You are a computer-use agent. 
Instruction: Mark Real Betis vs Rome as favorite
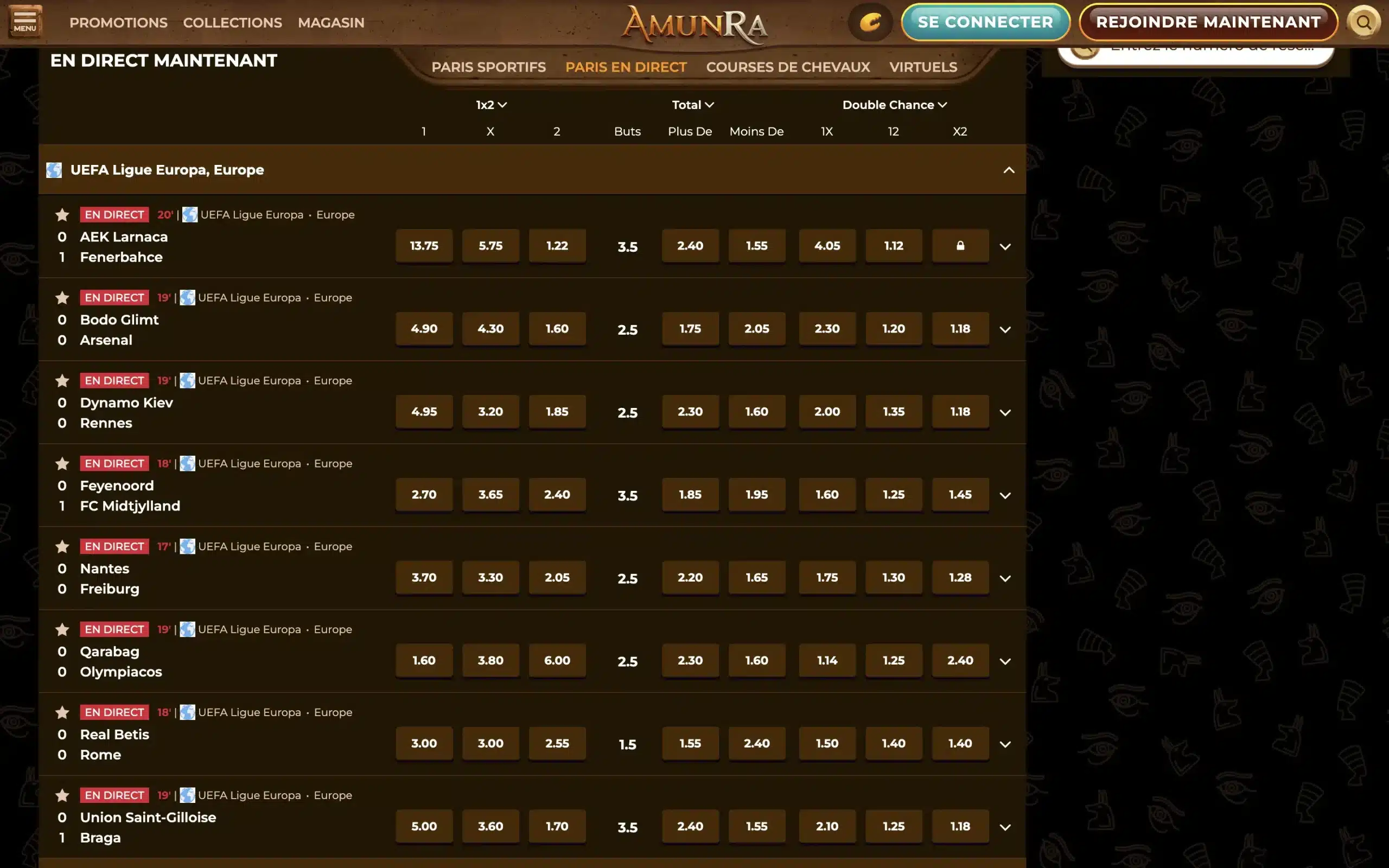click(62, 712)
